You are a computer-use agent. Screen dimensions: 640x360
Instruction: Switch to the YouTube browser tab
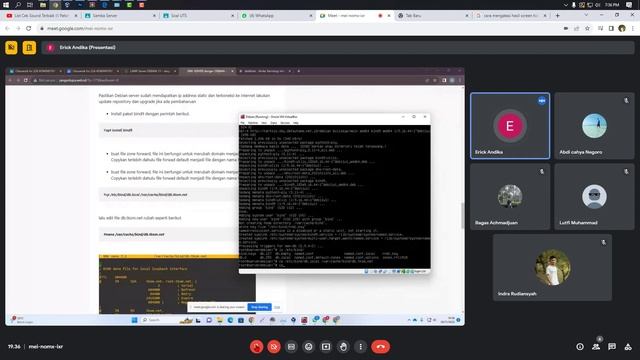coord(41,16)
